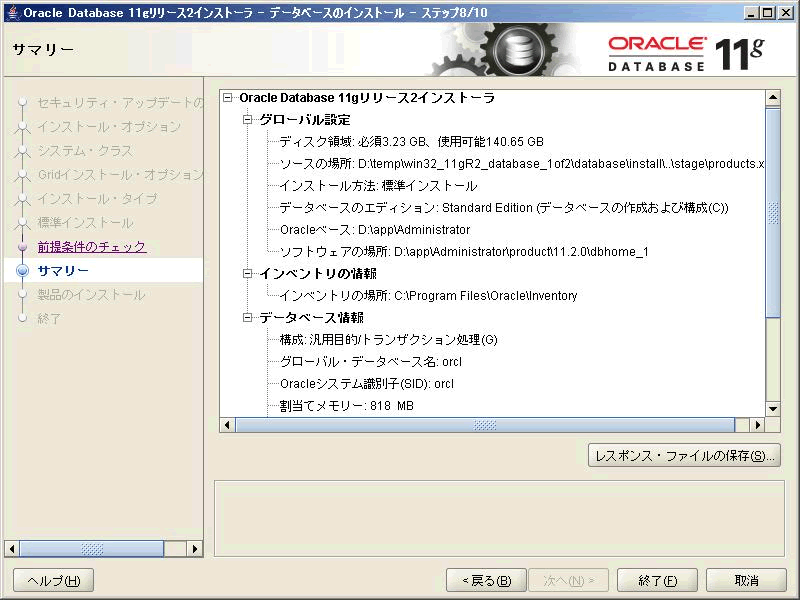This screenshot has width=800, height=600.
Task: Collapse the Oracle Database 11g installer root node
Action: pos(229,98)
